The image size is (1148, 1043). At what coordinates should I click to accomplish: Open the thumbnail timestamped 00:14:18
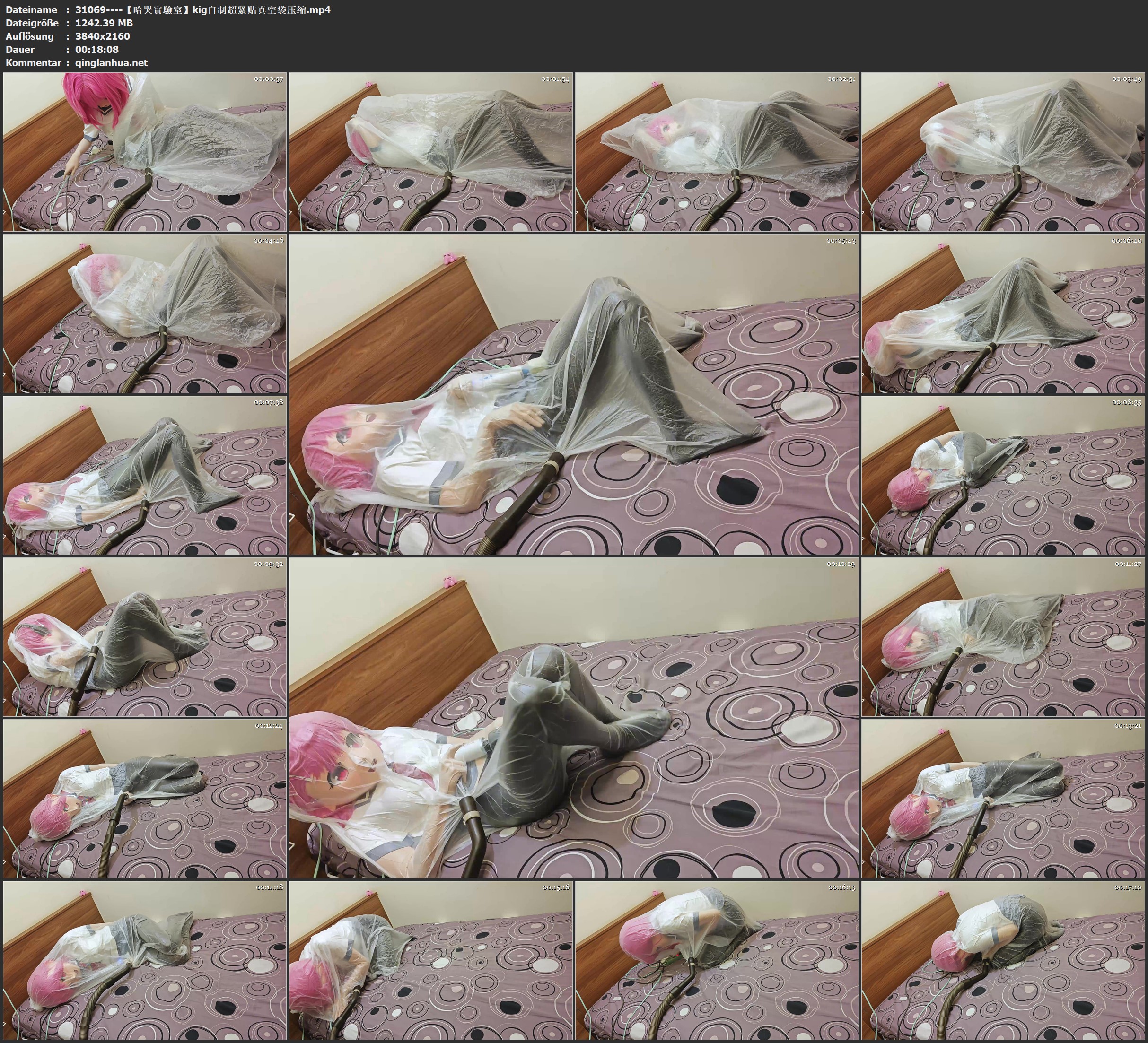145,960
